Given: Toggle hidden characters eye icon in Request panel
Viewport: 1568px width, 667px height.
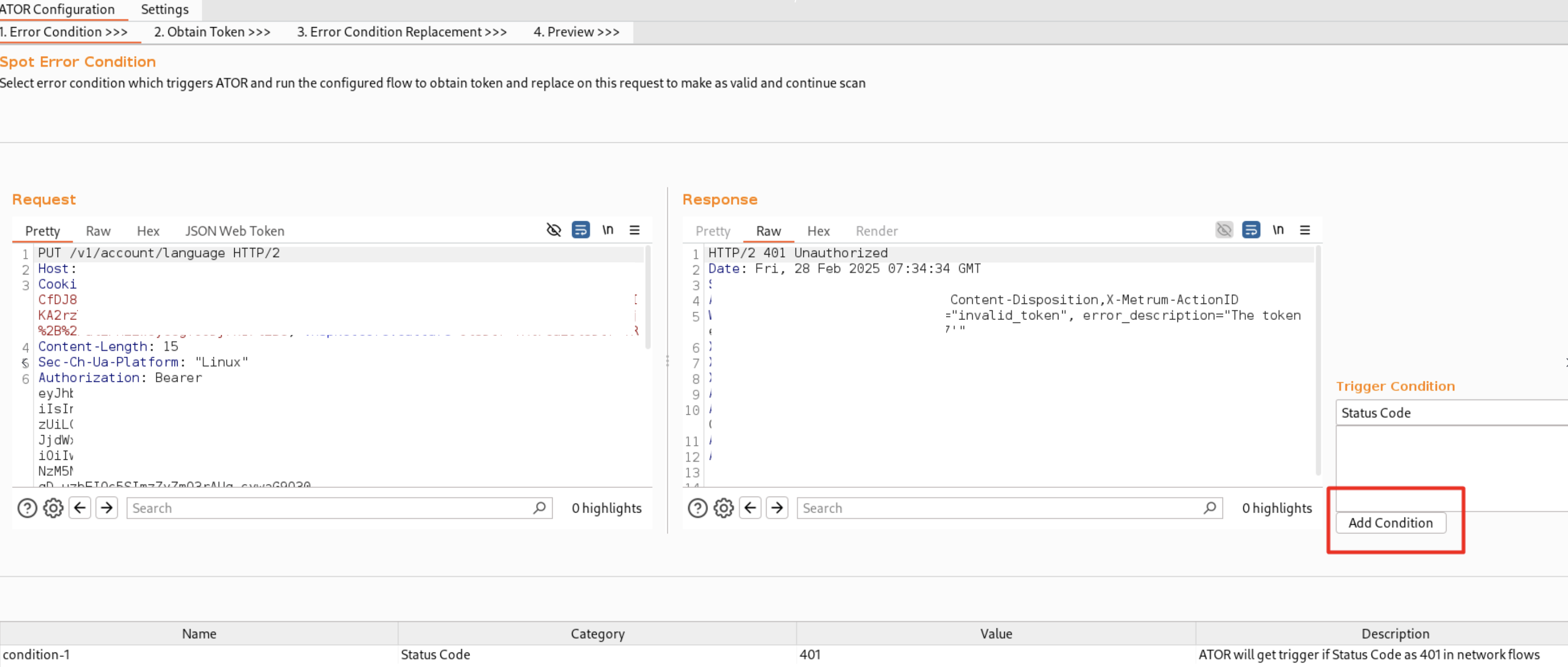Looking at the screenshot, I should (553, 230).
